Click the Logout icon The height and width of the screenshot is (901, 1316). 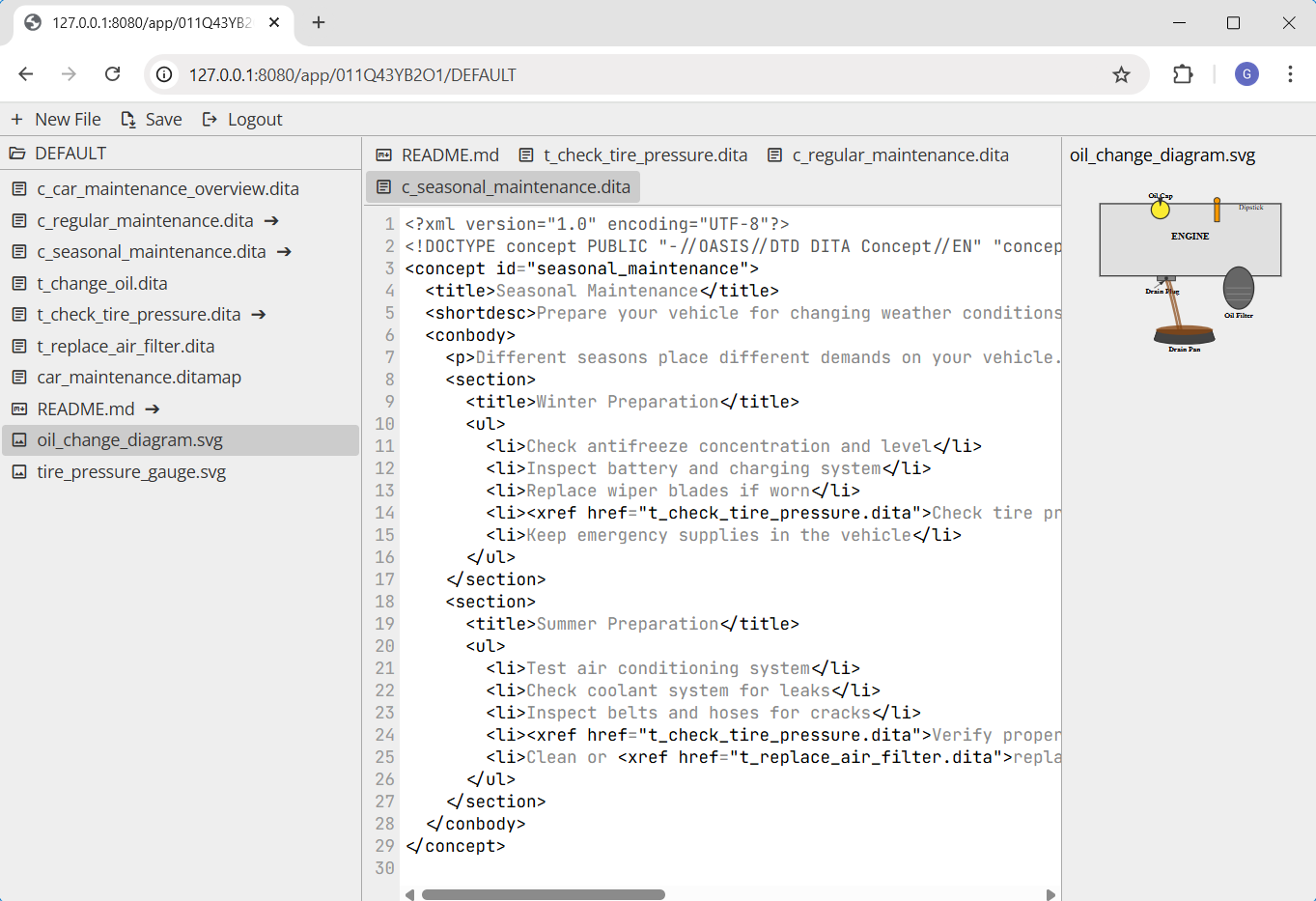210,119
